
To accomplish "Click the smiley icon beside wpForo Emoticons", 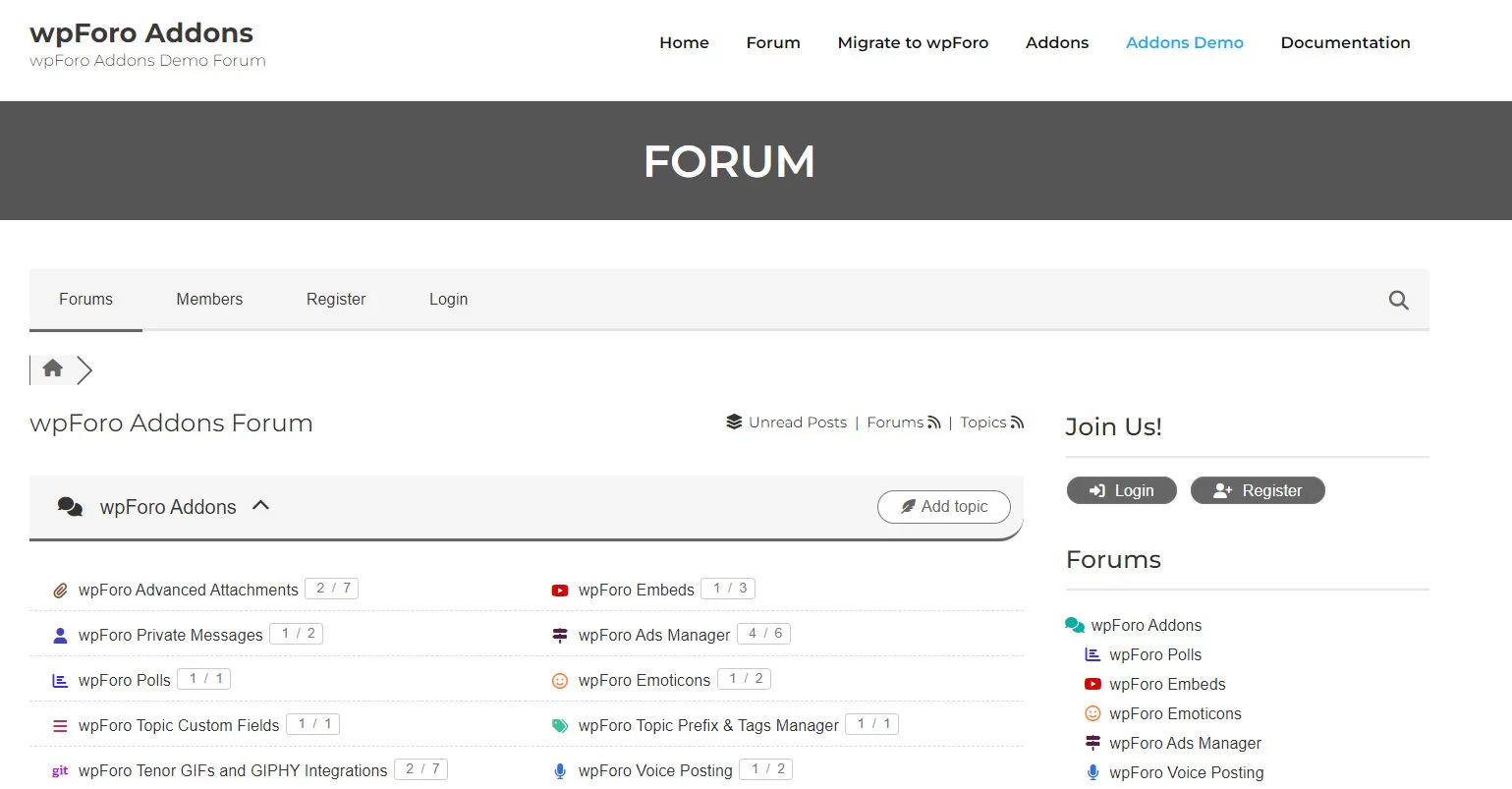I will (560, 681).
